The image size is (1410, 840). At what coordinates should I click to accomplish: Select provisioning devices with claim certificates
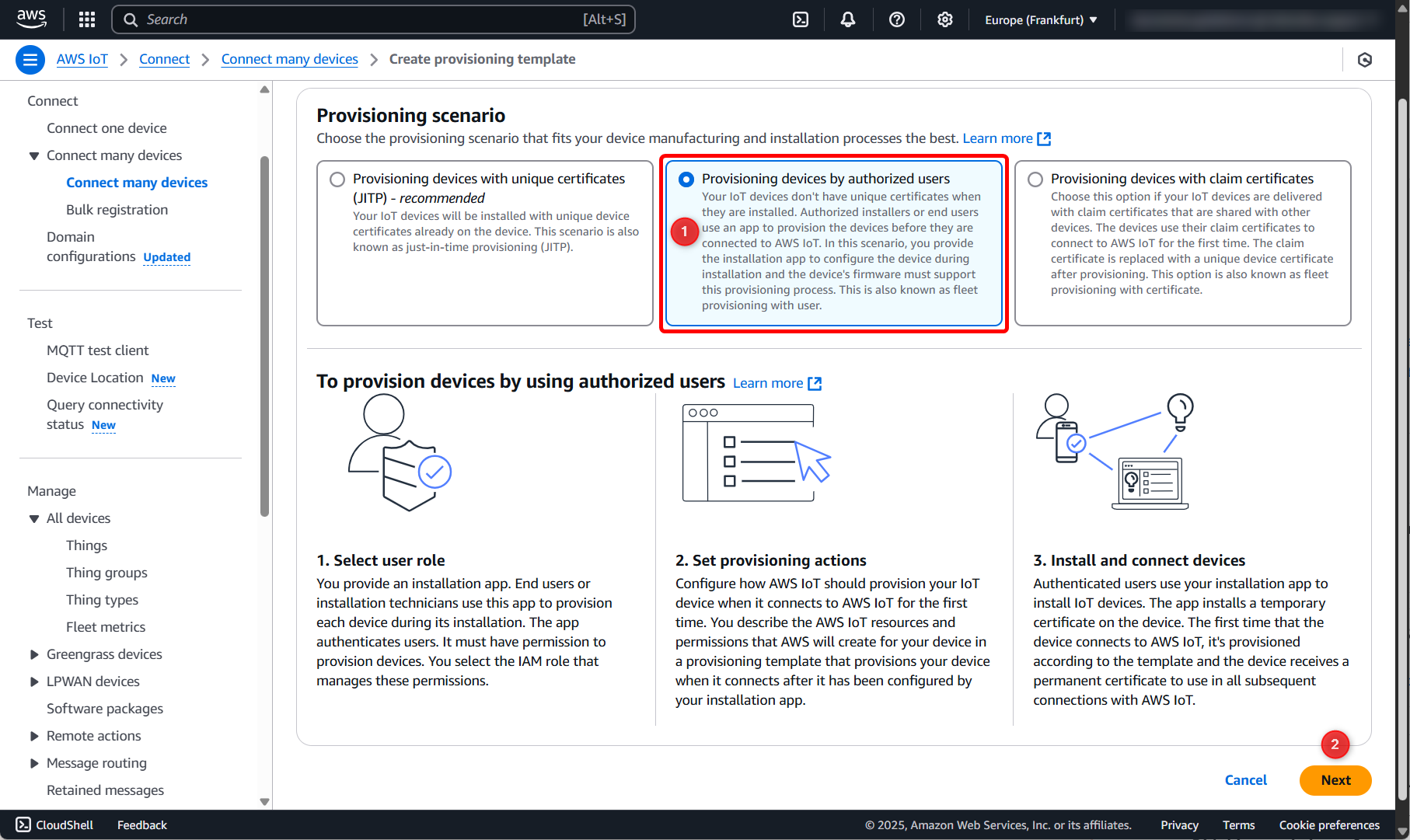click(1035, 180)
